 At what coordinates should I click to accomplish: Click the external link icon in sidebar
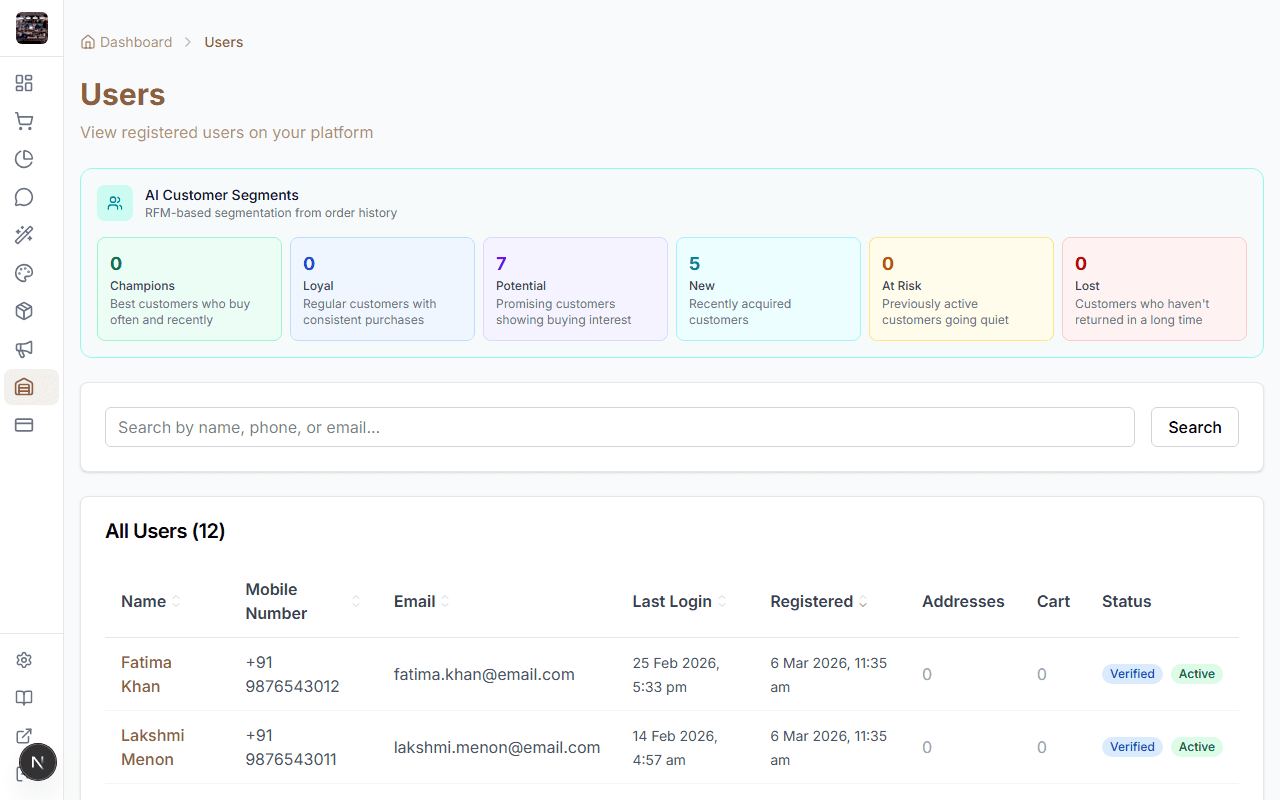tap(24, 736)
